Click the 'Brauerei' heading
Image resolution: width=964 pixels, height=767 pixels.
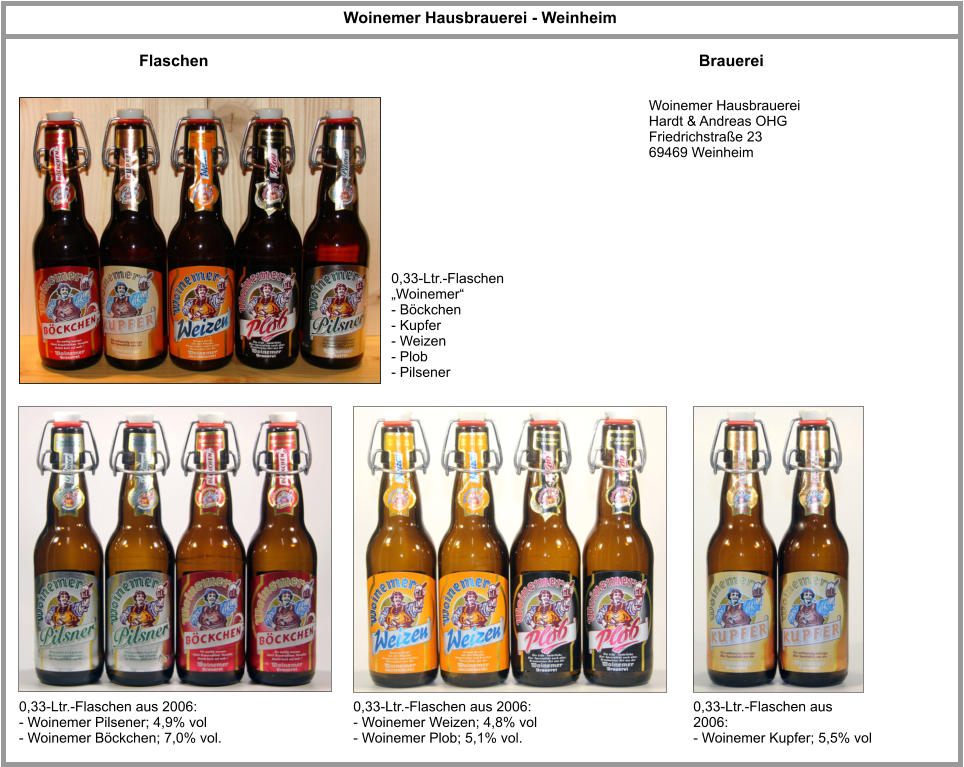click(731, 61)
